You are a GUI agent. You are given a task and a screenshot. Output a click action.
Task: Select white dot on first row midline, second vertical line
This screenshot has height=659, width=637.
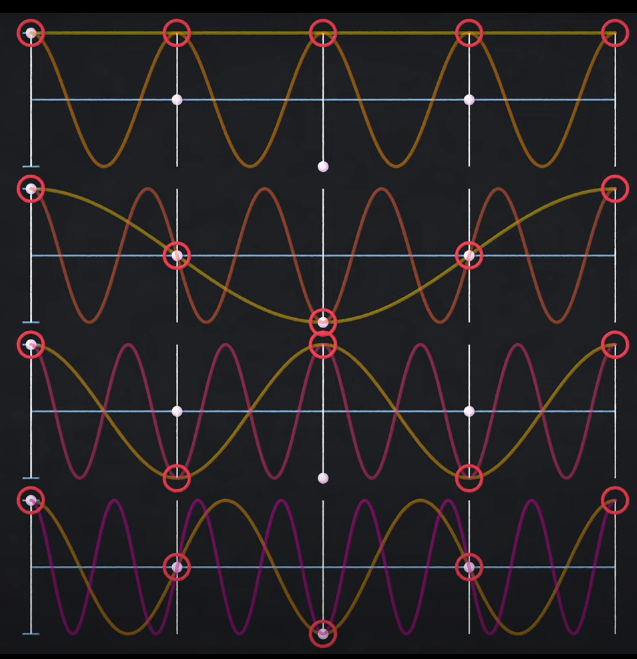point(177,100)
